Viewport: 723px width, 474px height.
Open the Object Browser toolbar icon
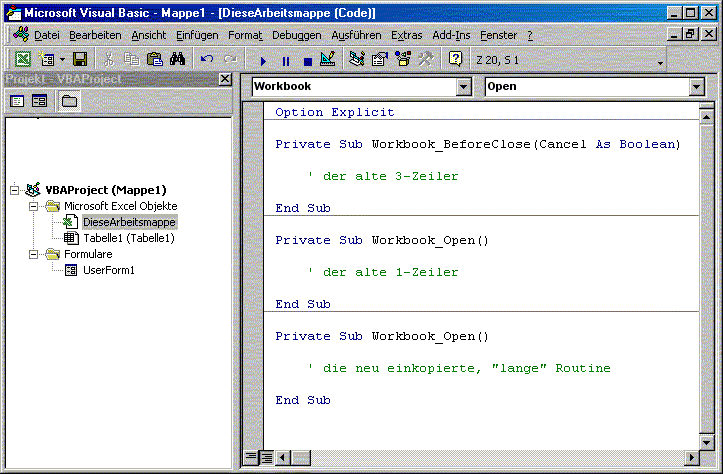(403, 59)
